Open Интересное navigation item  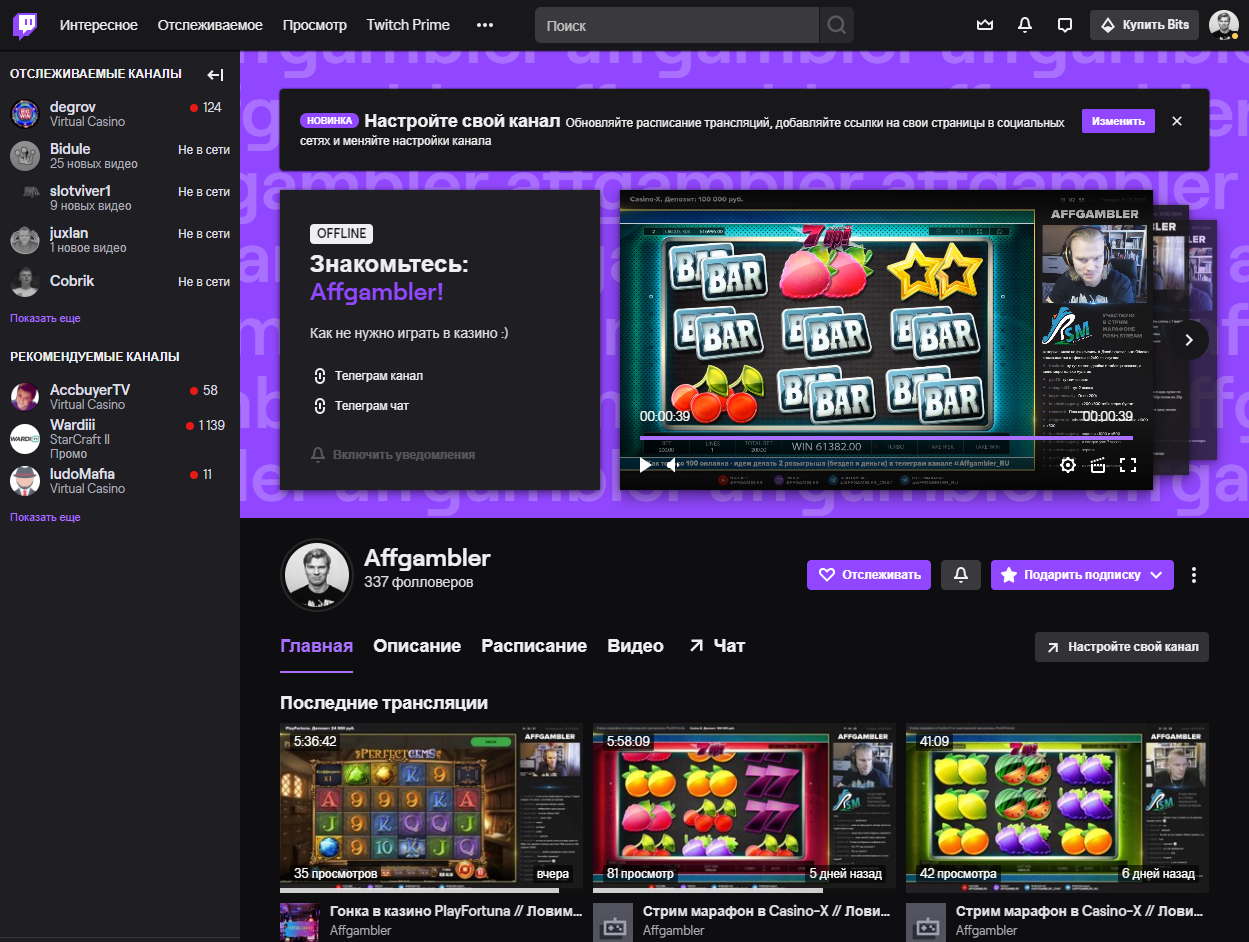click(x=99, y=25)
